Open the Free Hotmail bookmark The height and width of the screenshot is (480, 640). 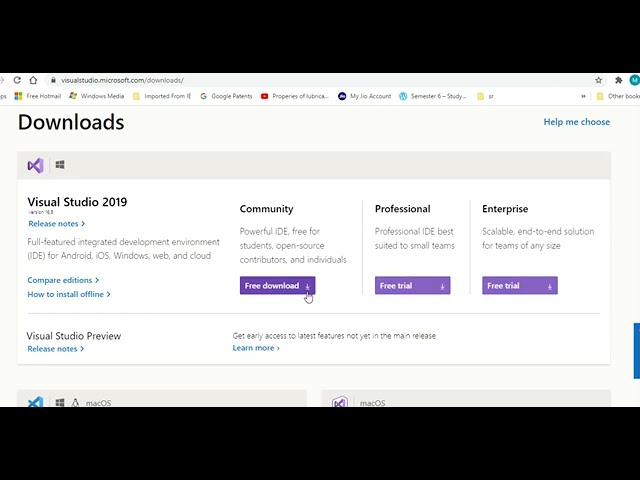click(38, 96)
